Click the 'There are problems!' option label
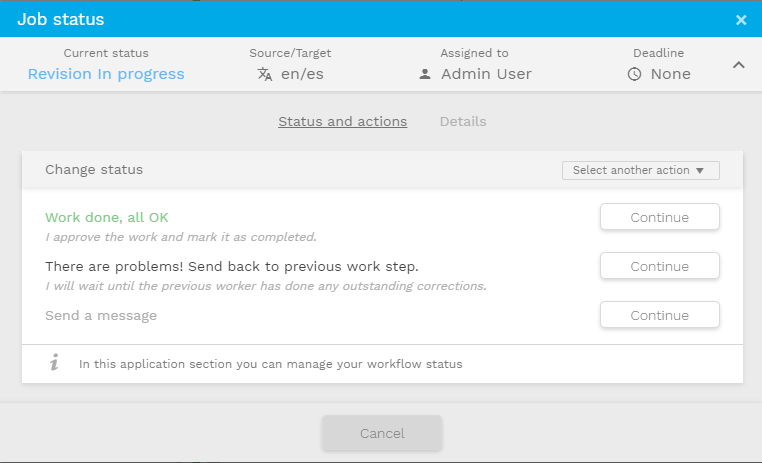 [x=231, y=266]
